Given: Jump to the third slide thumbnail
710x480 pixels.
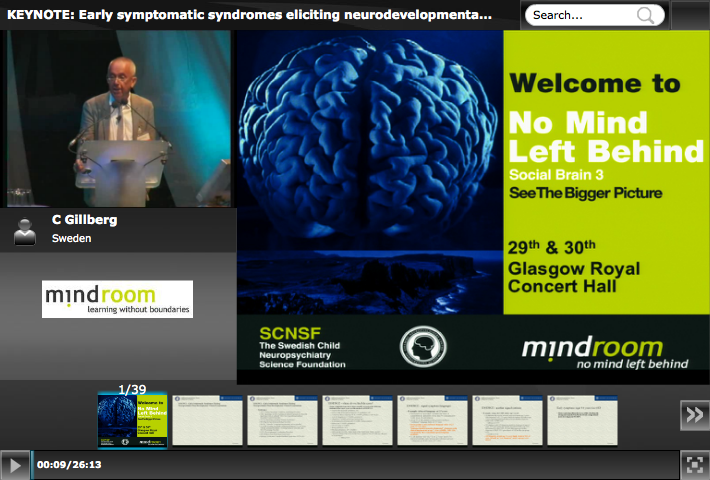Looking at the screenshot, I should point(283,420).
